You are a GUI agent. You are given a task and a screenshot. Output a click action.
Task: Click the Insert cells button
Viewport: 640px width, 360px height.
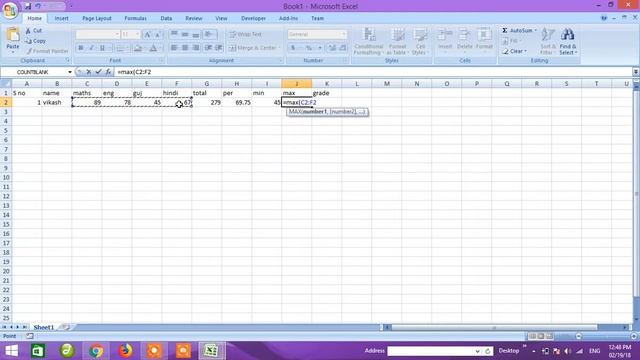(445, 41)
